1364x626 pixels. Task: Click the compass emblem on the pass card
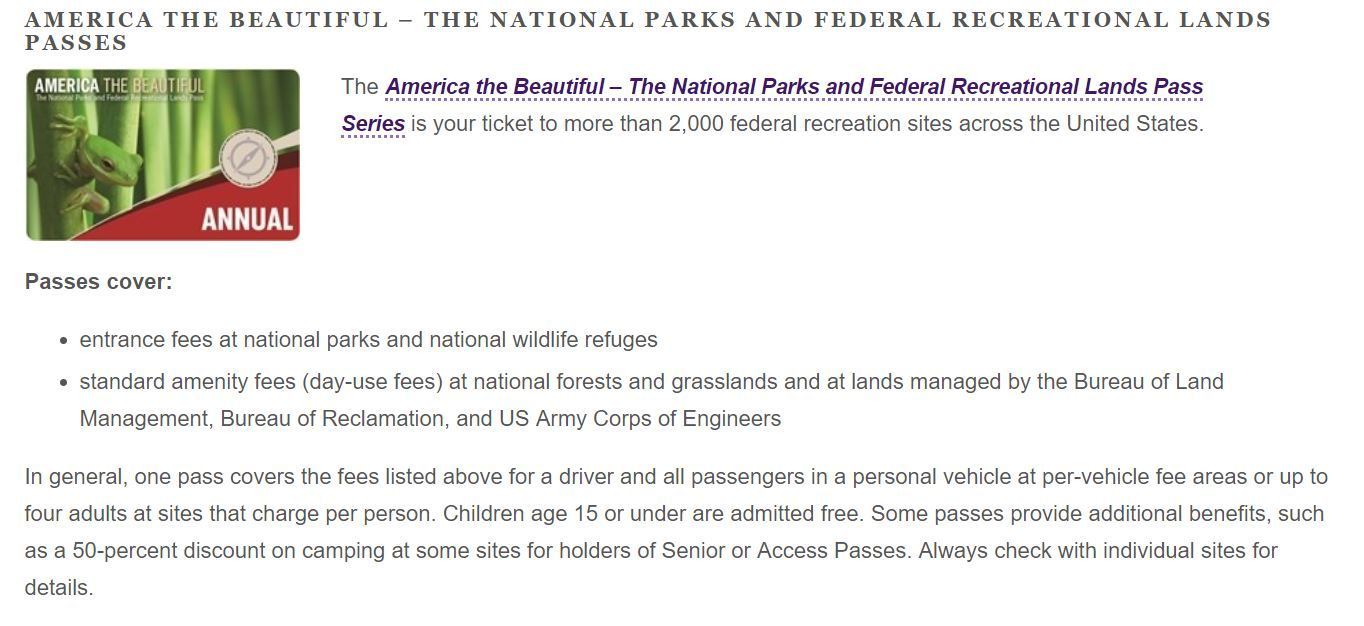[x=247, y=159]
